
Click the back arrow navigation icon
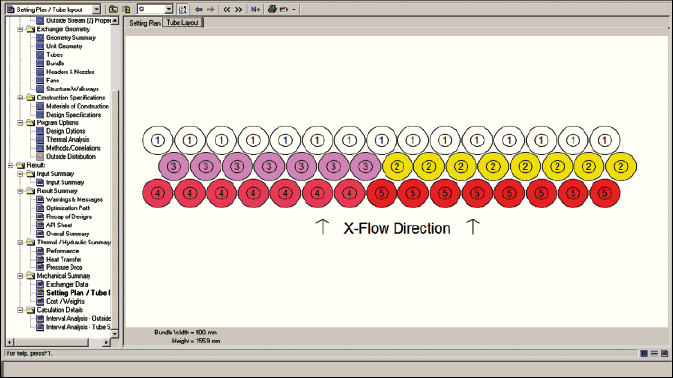[x=198, y=9]
